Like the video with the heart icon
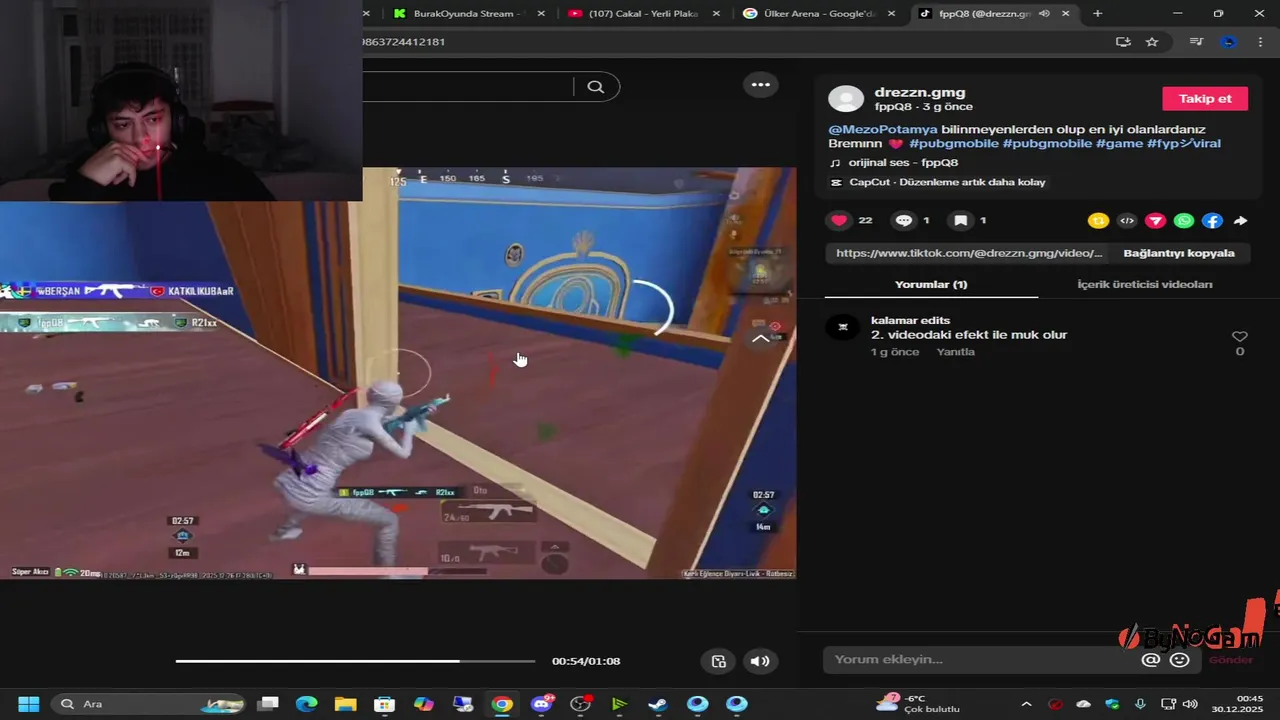This screenshot has height=720, width=1280. [x=839, y=220]
